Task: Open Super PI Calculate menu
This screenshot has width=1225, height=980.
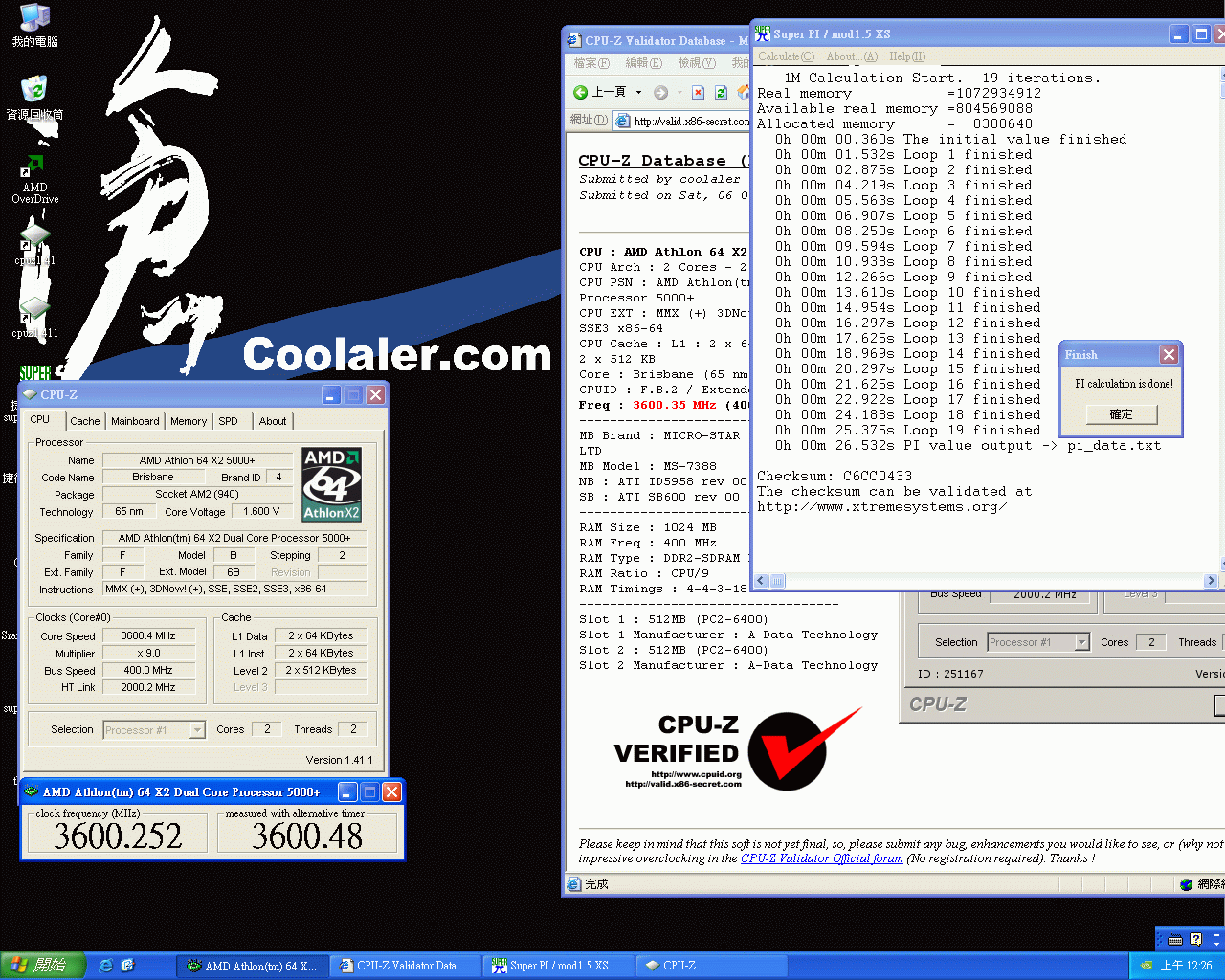Action: [x=787, y=56]
